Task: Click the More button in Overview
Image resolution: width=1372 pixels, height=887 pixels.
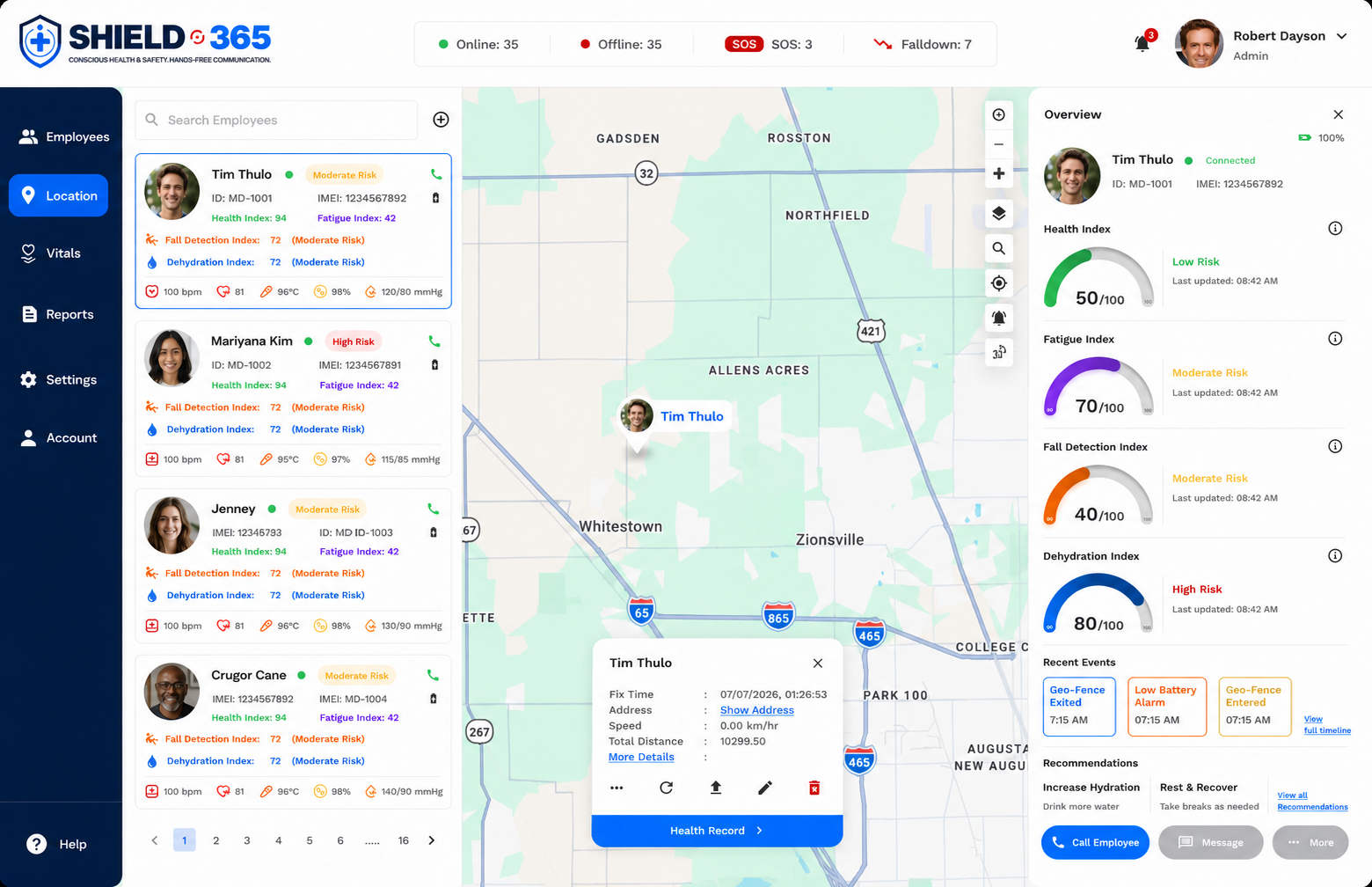Action: tap(1310, 842)
